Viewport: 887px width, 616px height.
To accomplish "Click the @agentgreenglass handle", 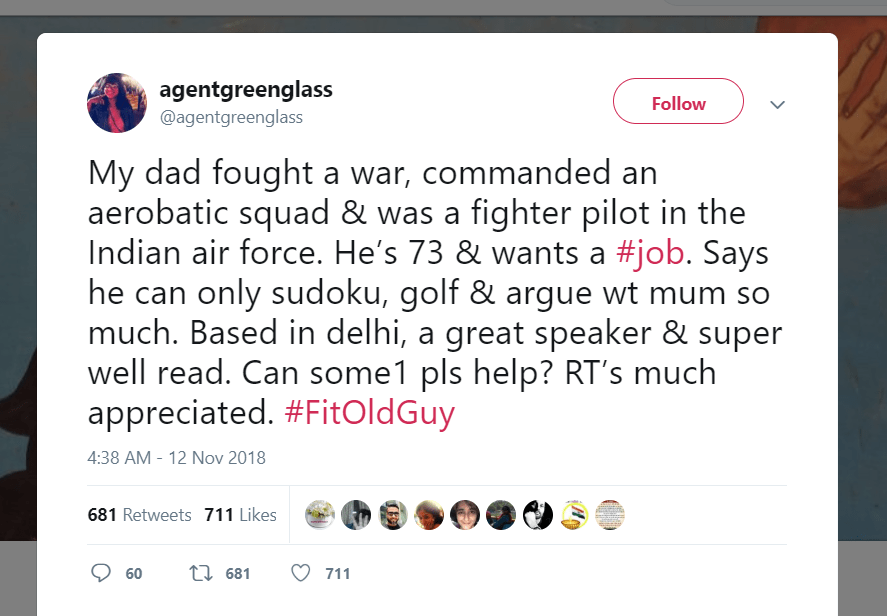I will [231, 117].
